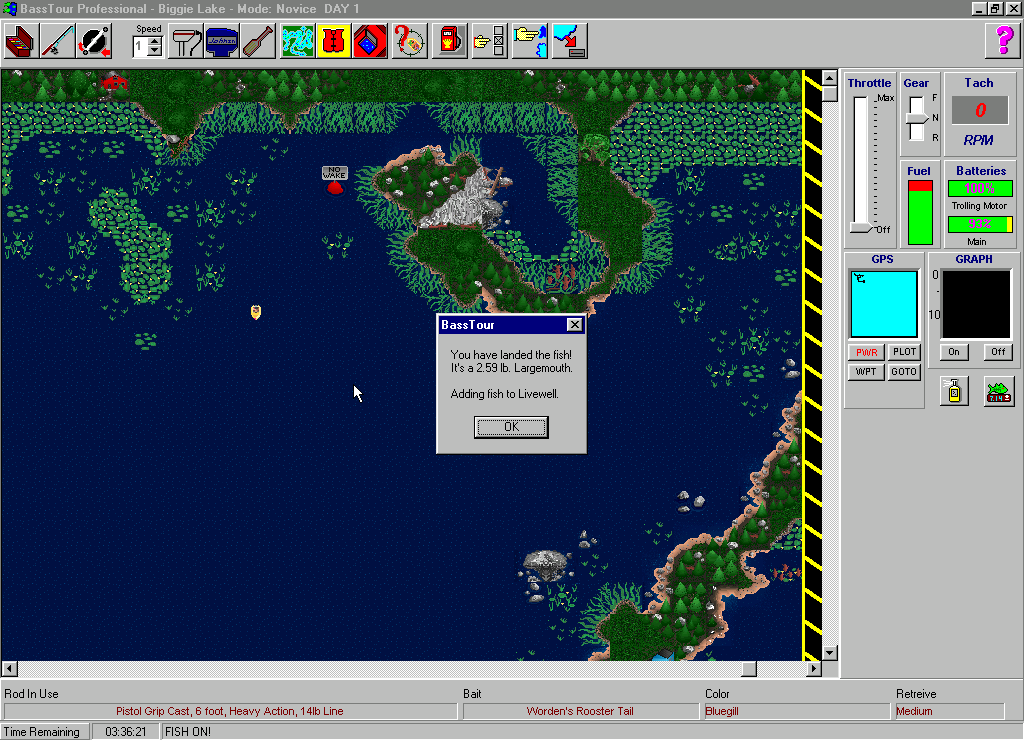Click the fuel pump icon
The height and width of the screenshot is (740, 1024).
click(450, 41)
